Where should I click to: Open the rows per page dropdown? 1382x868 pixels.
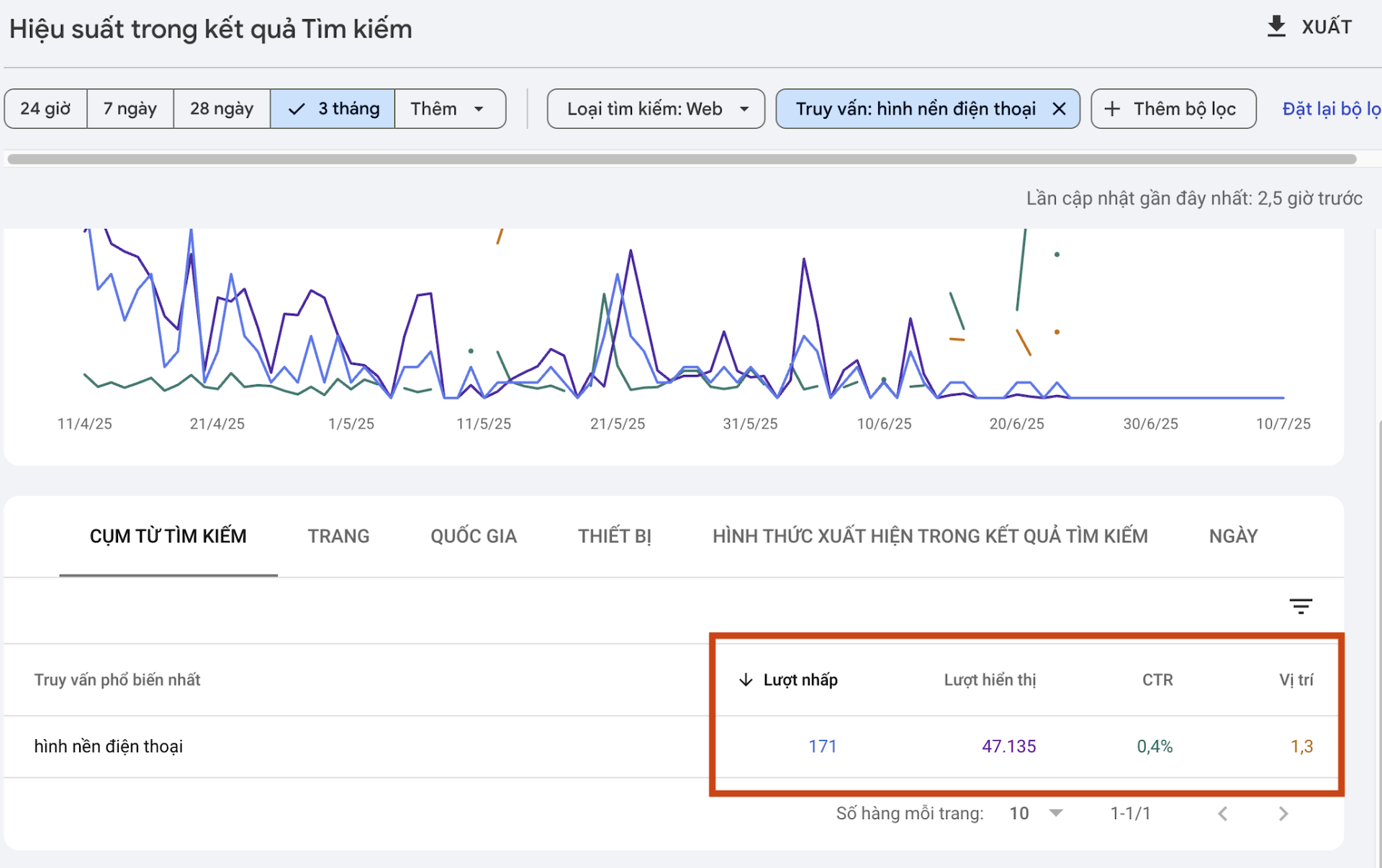click(x=1036, y=813)
